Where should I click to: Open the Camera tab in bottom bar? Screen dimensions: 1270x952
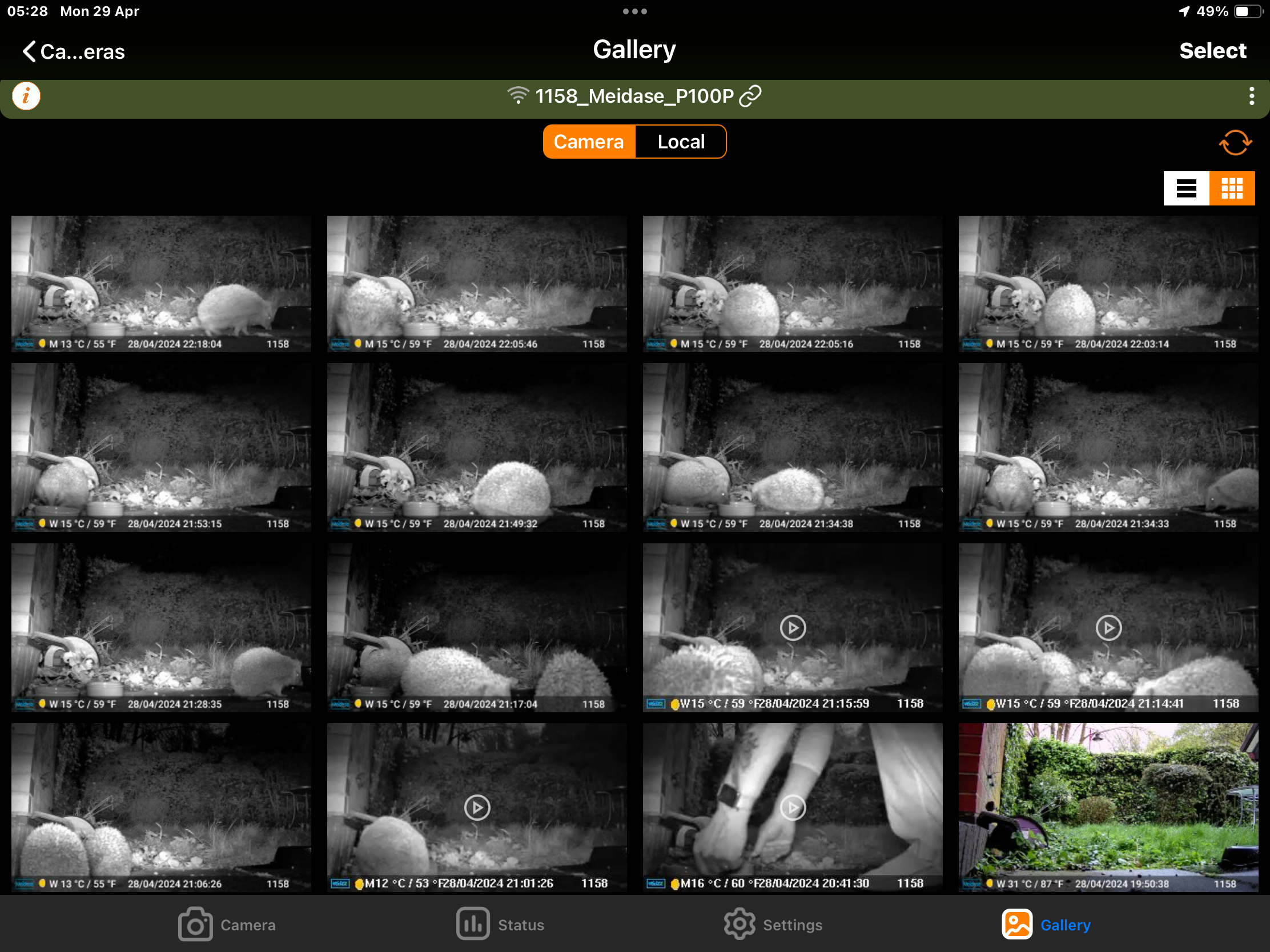tap(227, 925)
